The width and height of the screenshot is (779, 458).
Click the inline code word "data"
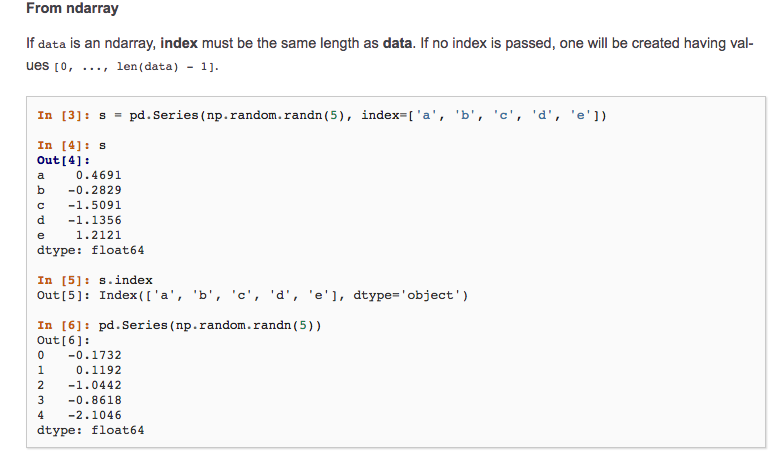(52, 45)
